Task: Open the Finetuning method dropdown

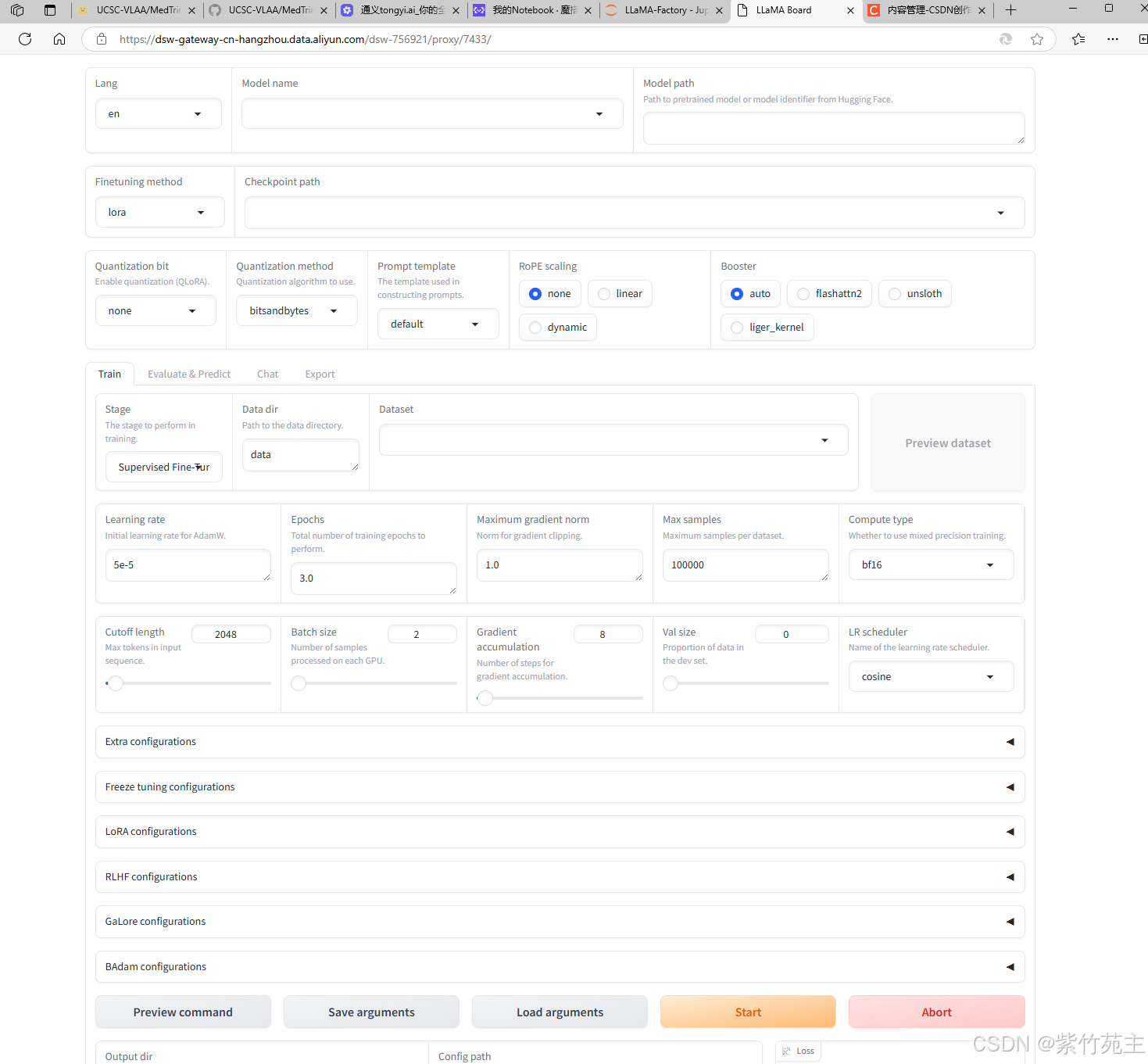Action: point(160,213)
